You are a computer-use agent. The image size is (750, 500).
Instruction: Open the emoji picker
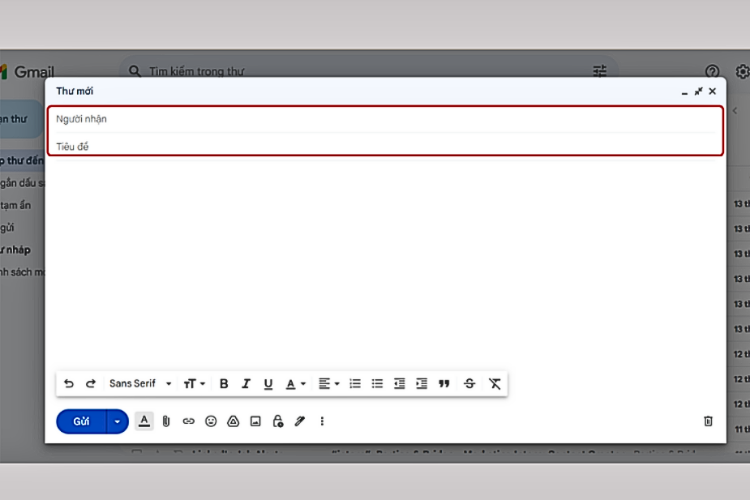pos(211,421)
